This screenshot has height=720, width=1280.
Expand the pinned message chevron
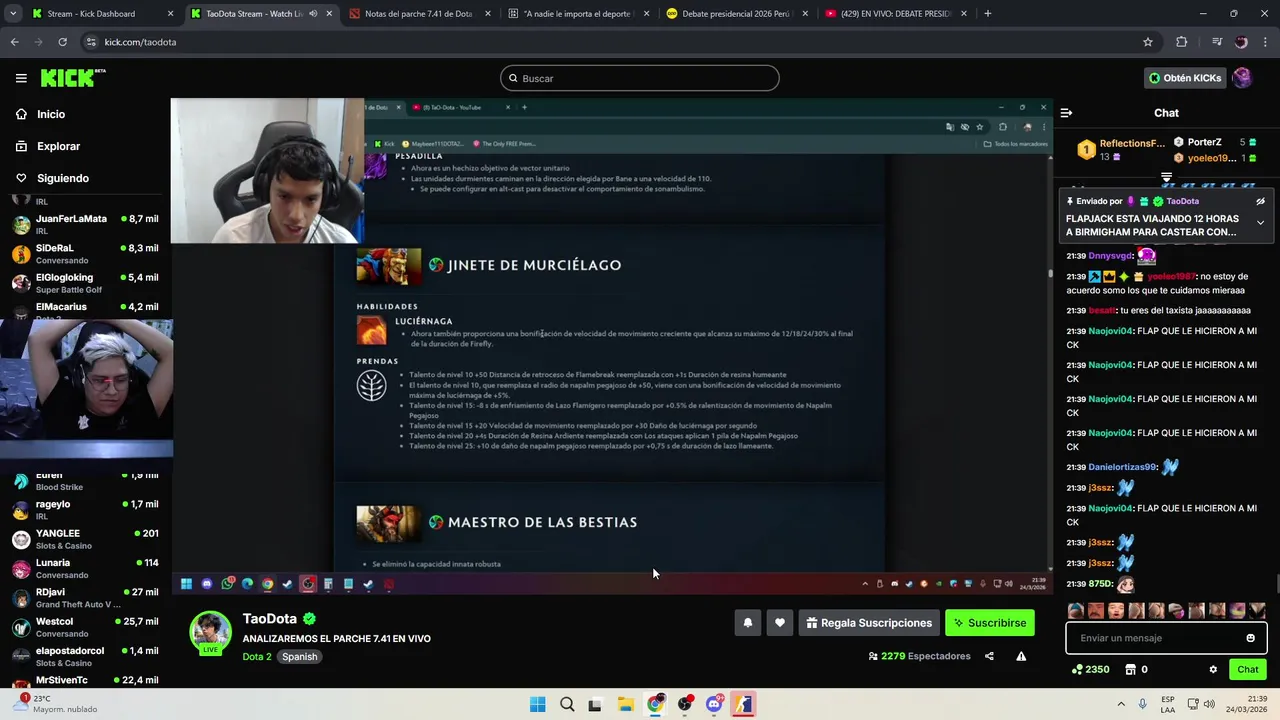(1260, 223)
